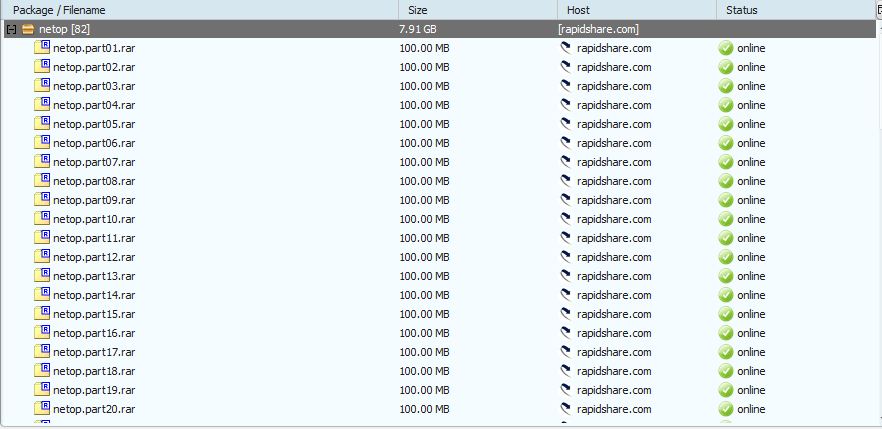This screenshot has width=882, height=429.
Task: Select file name netop.part05.rar
Action: click(94, 124)
